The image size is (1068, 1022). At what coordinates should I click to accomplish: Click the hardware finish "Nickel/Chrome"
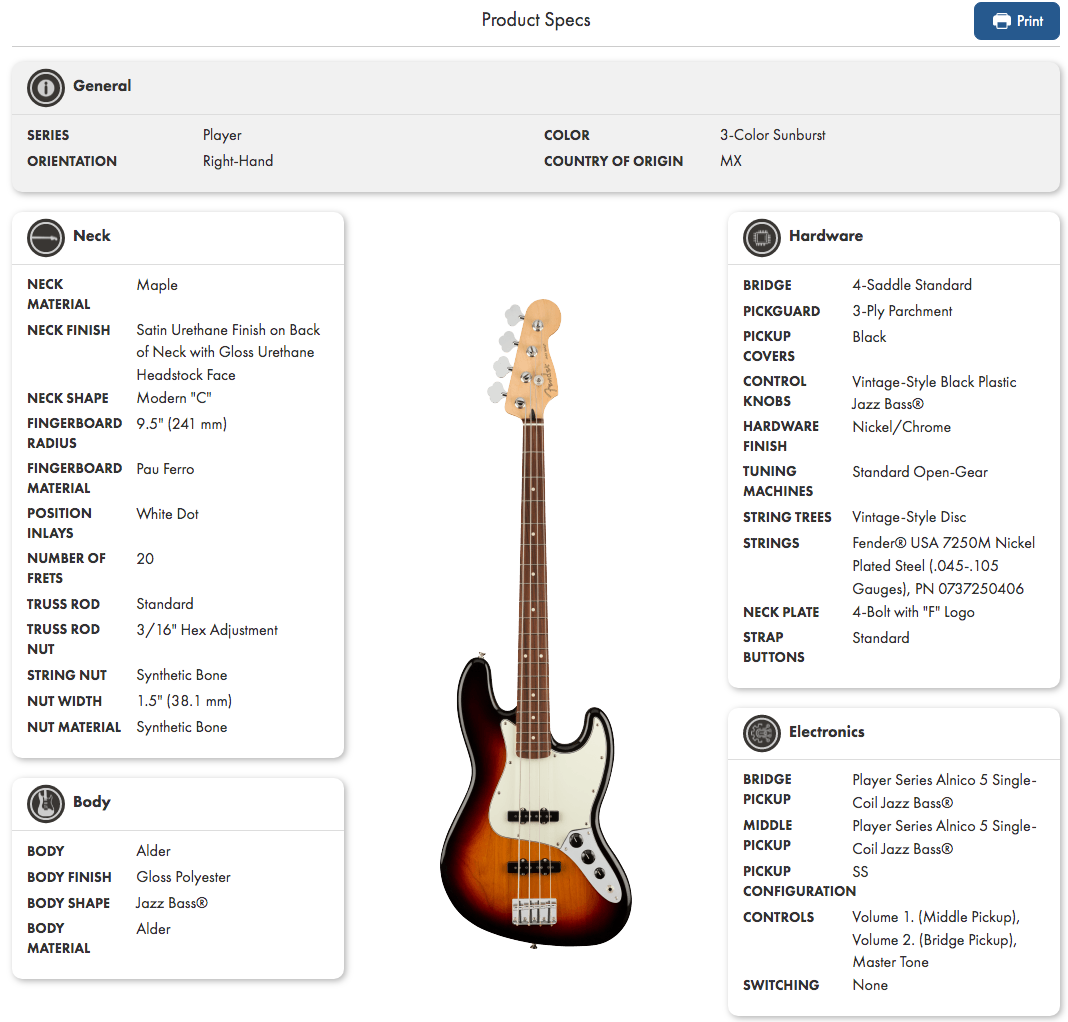[901, 427]
